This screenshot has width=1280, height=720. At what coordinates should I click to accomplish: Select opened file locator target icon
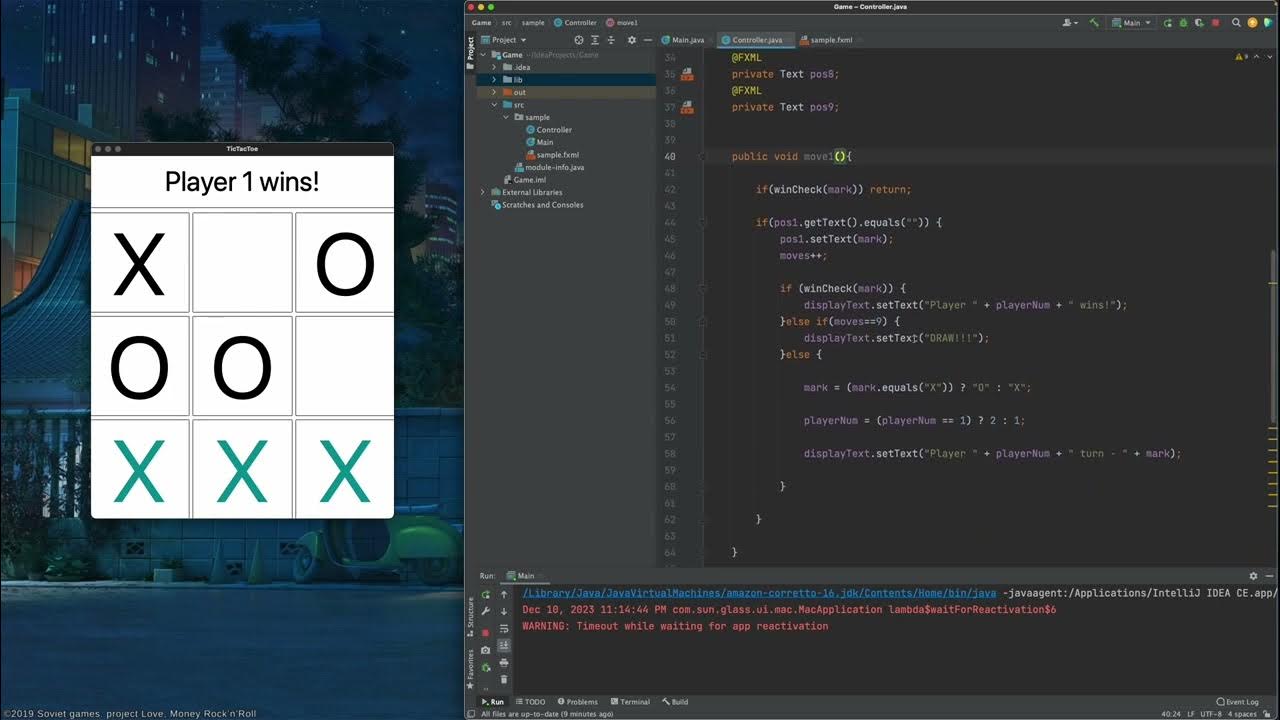coord(578,40)
